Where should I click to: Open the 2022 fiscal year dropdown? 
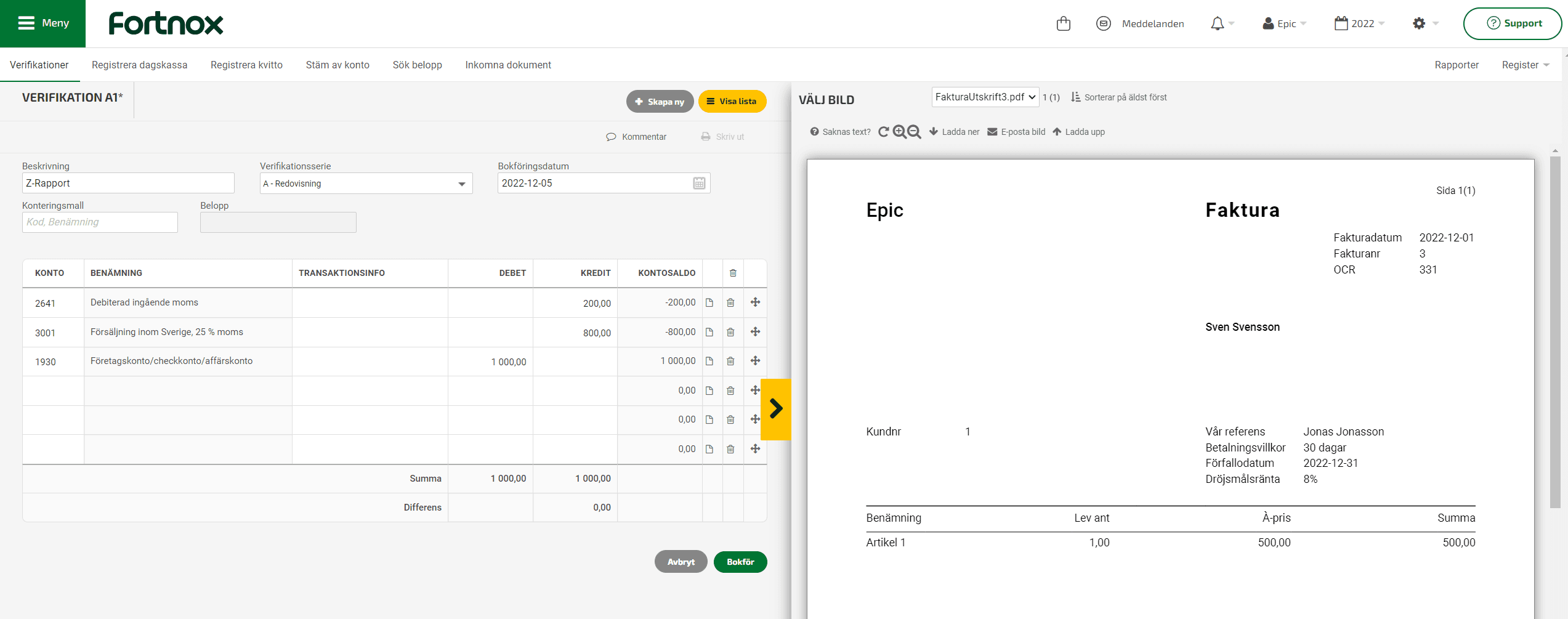point(1360,24)
